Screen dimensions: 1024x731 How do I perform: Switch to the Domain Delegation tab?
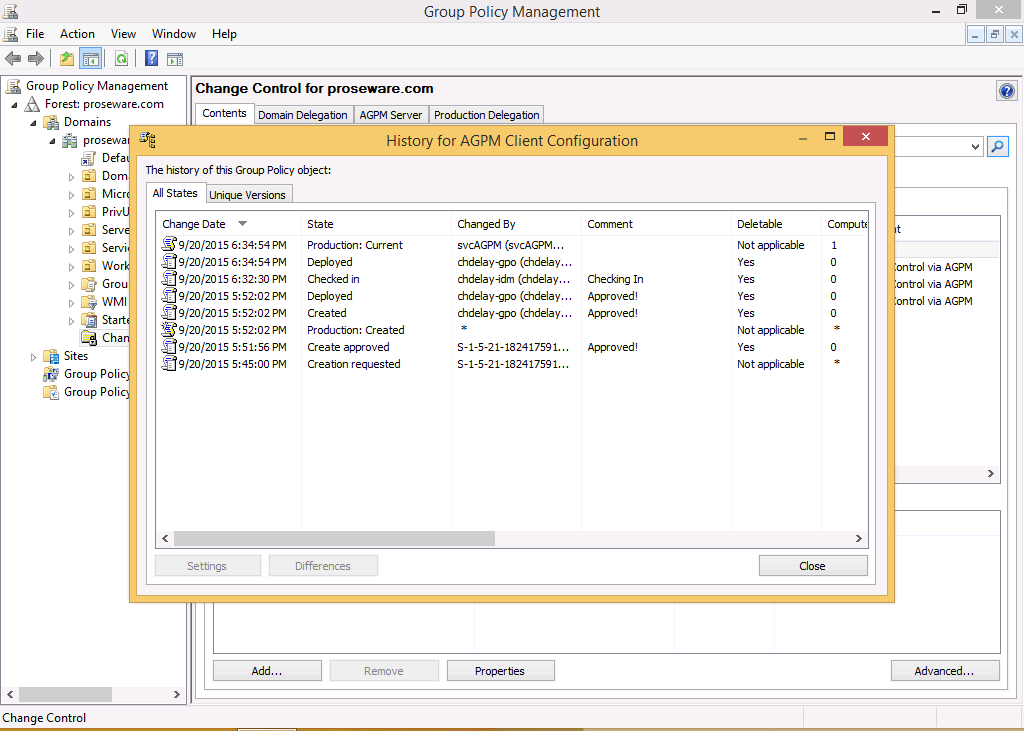click(302, 115)
